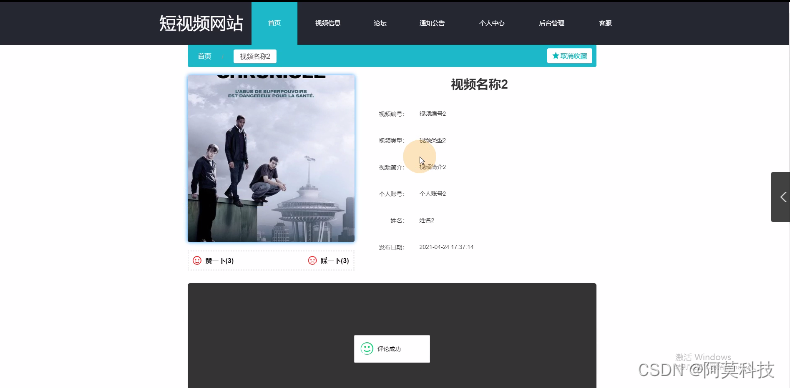Open 个人中心 in the navigation bar
Image resolution: width=790 pixels, height=388 pixels.
click(x=492, y=23)
